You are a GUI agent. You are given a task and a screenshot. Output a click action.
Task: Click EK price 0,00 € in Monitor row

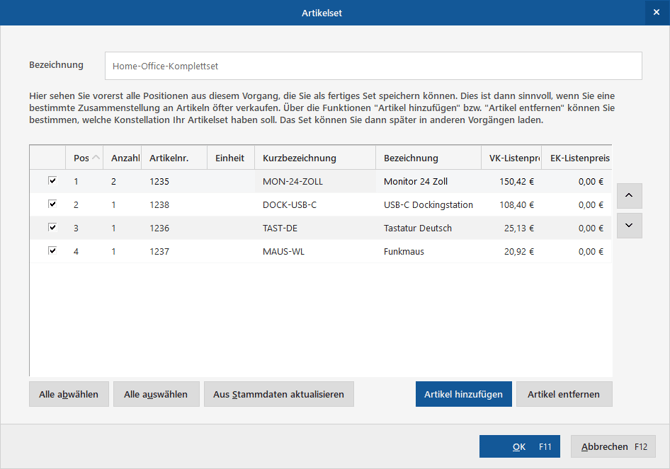coord(591,182)
